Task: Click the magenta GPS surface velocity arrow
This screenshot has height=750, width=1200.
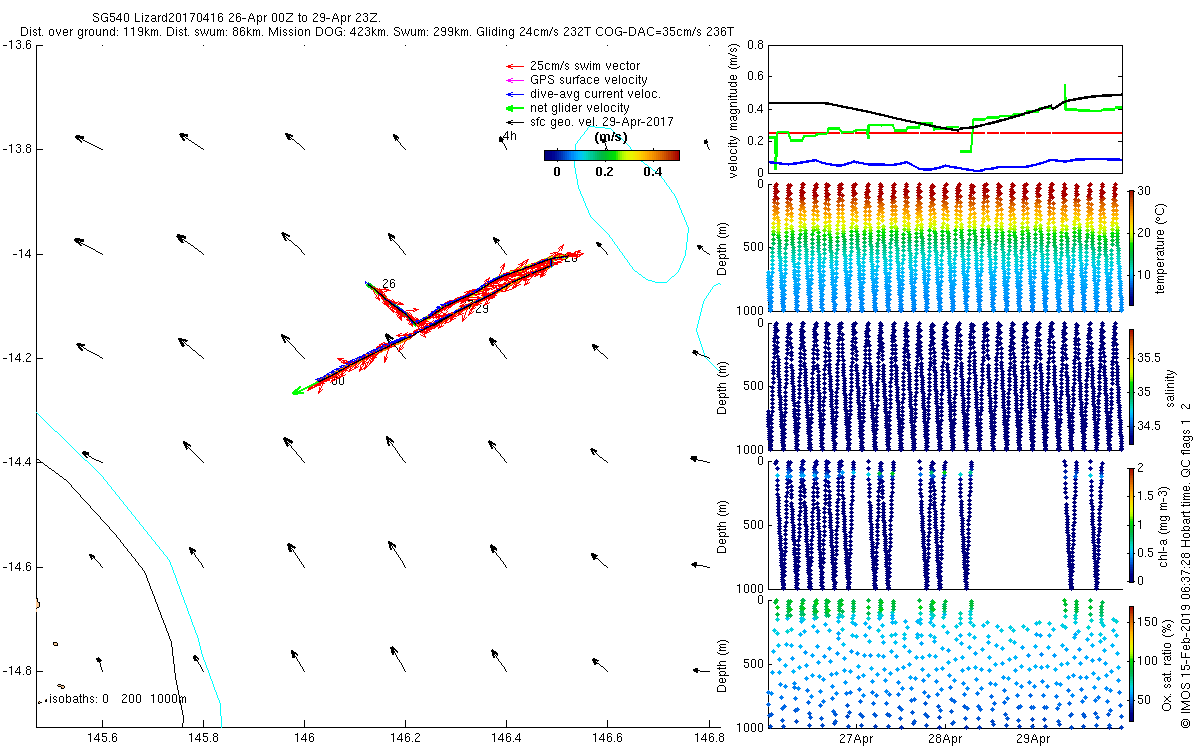Action: click(x=516, y=80)
